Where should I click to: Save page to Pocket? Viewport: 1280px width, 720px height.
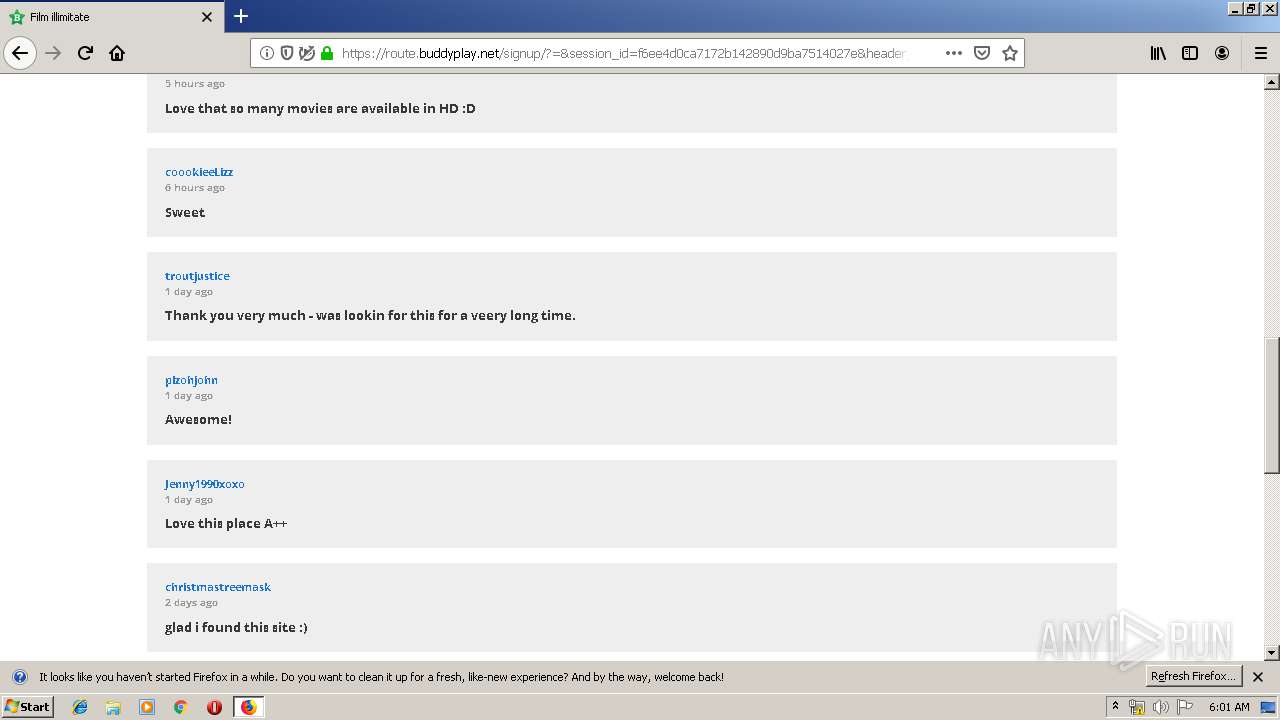[982, 53]
